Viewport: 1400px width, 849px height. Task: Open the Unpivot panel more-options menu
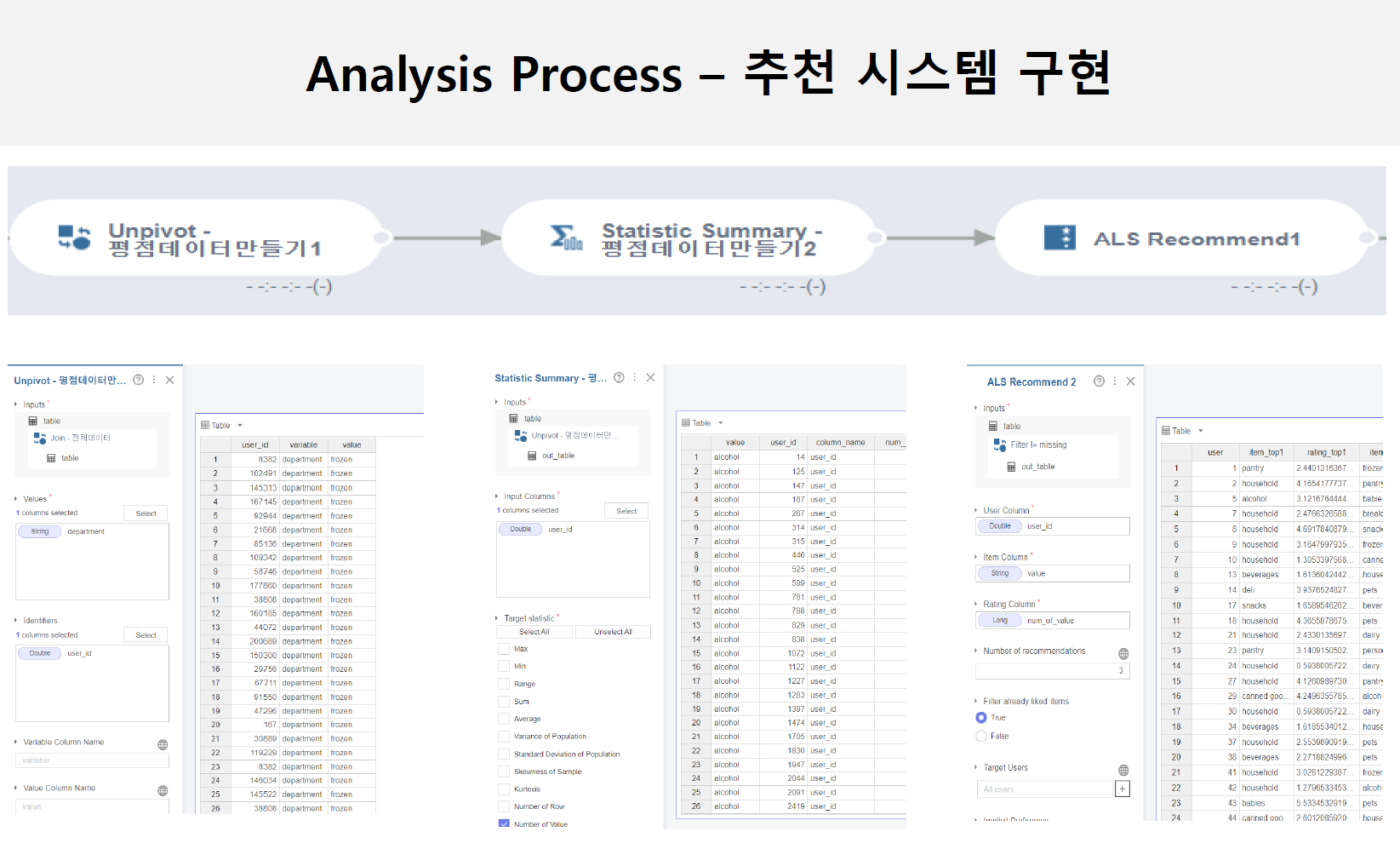tap(154, 380)
